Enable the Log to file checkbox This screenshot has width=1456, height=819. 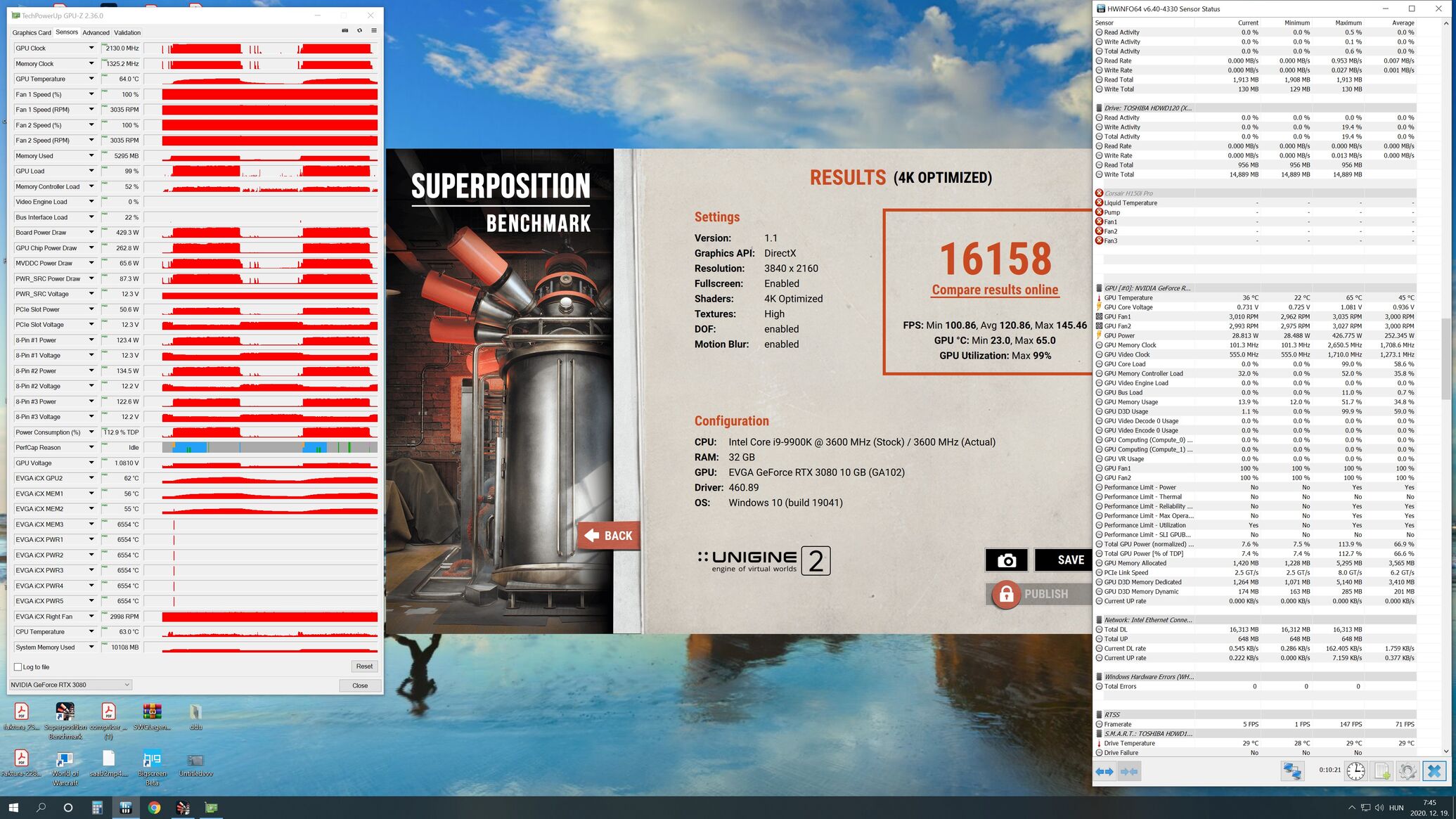(x=18, y=667)
